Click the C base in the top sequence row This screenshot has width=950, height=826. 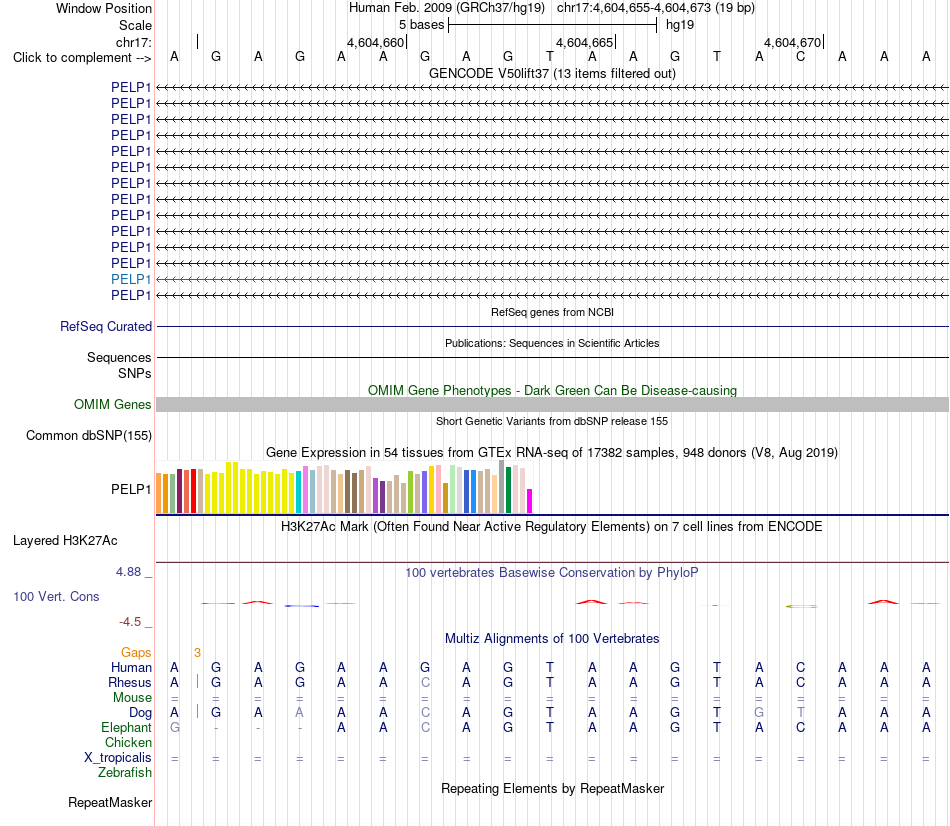point(800,56)
